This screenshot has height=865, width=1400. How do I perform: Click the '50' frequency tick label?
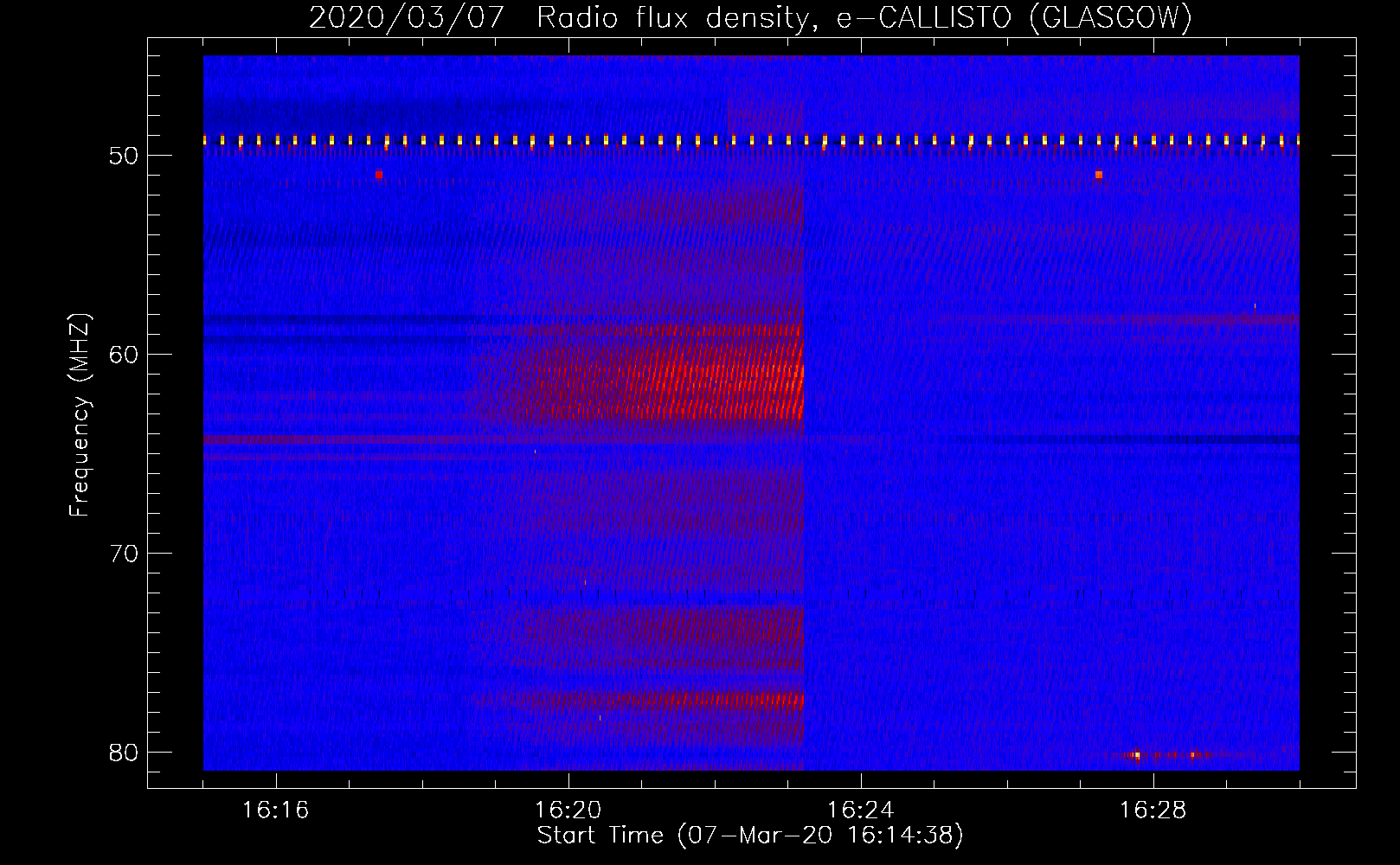tap(124, 156)
